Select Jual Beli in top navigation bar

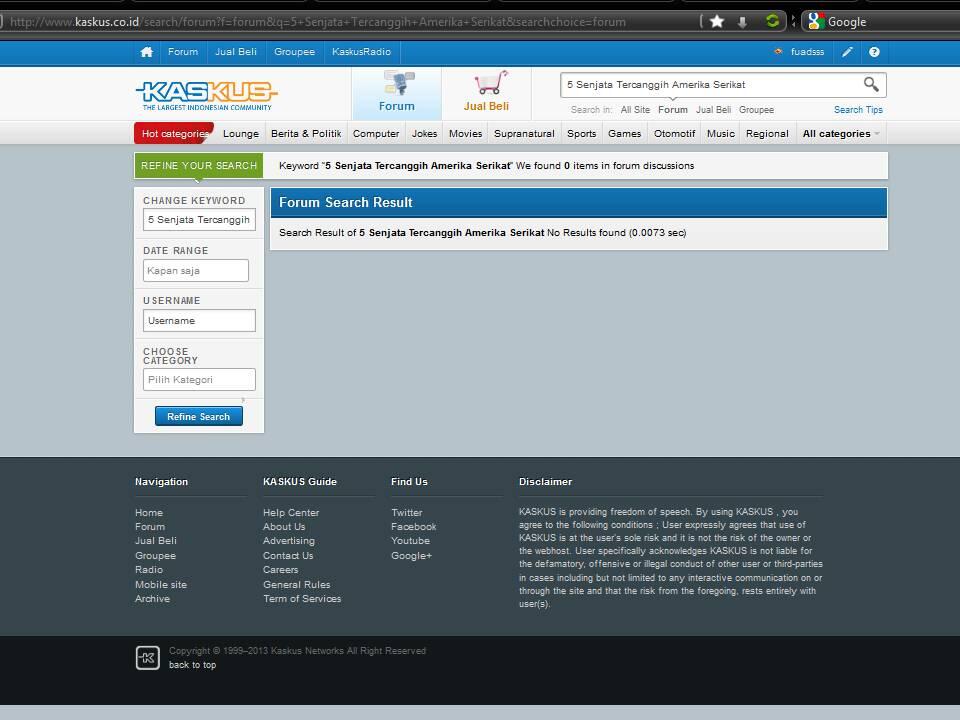pos(236,52)
